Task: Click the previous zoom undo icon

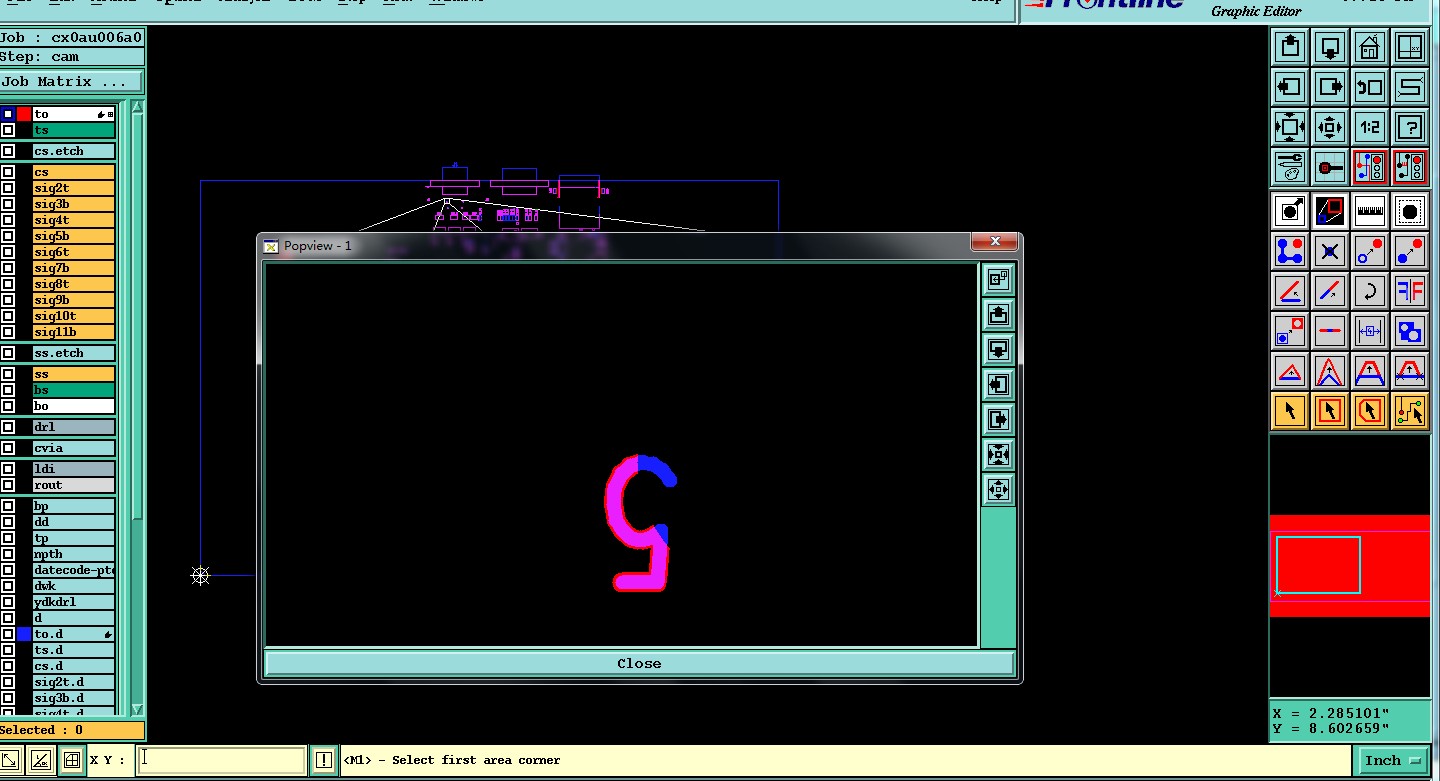Action: pyautogui.click(x=1370, y=87)
